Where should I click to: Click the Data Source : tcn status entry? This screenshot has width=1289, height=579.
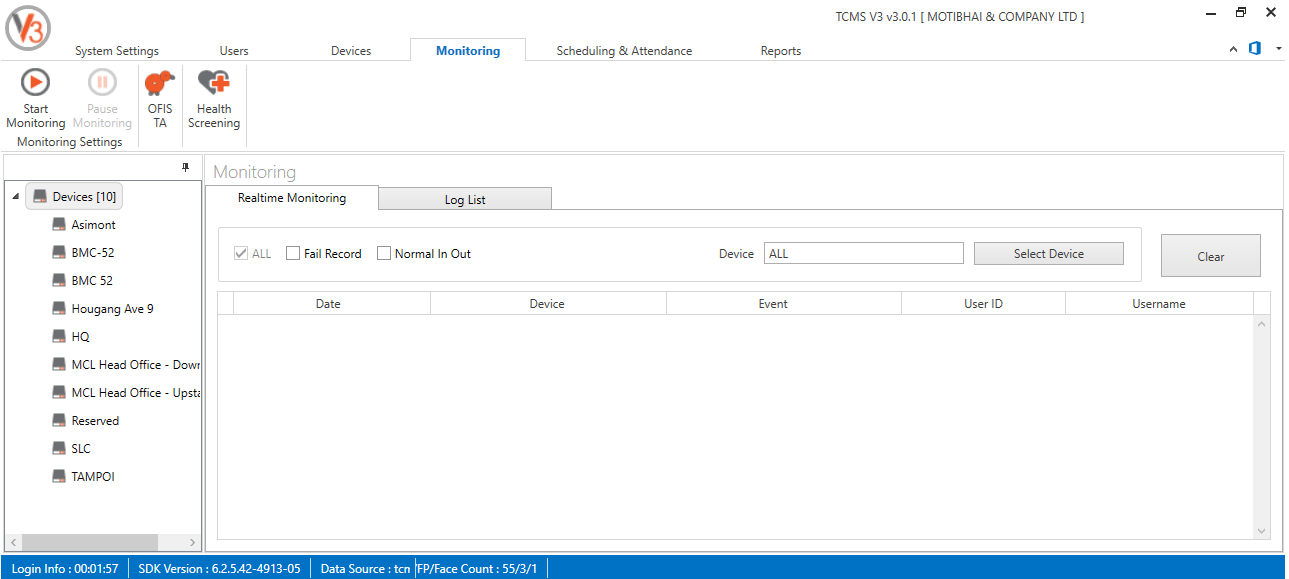coord(365,569)
